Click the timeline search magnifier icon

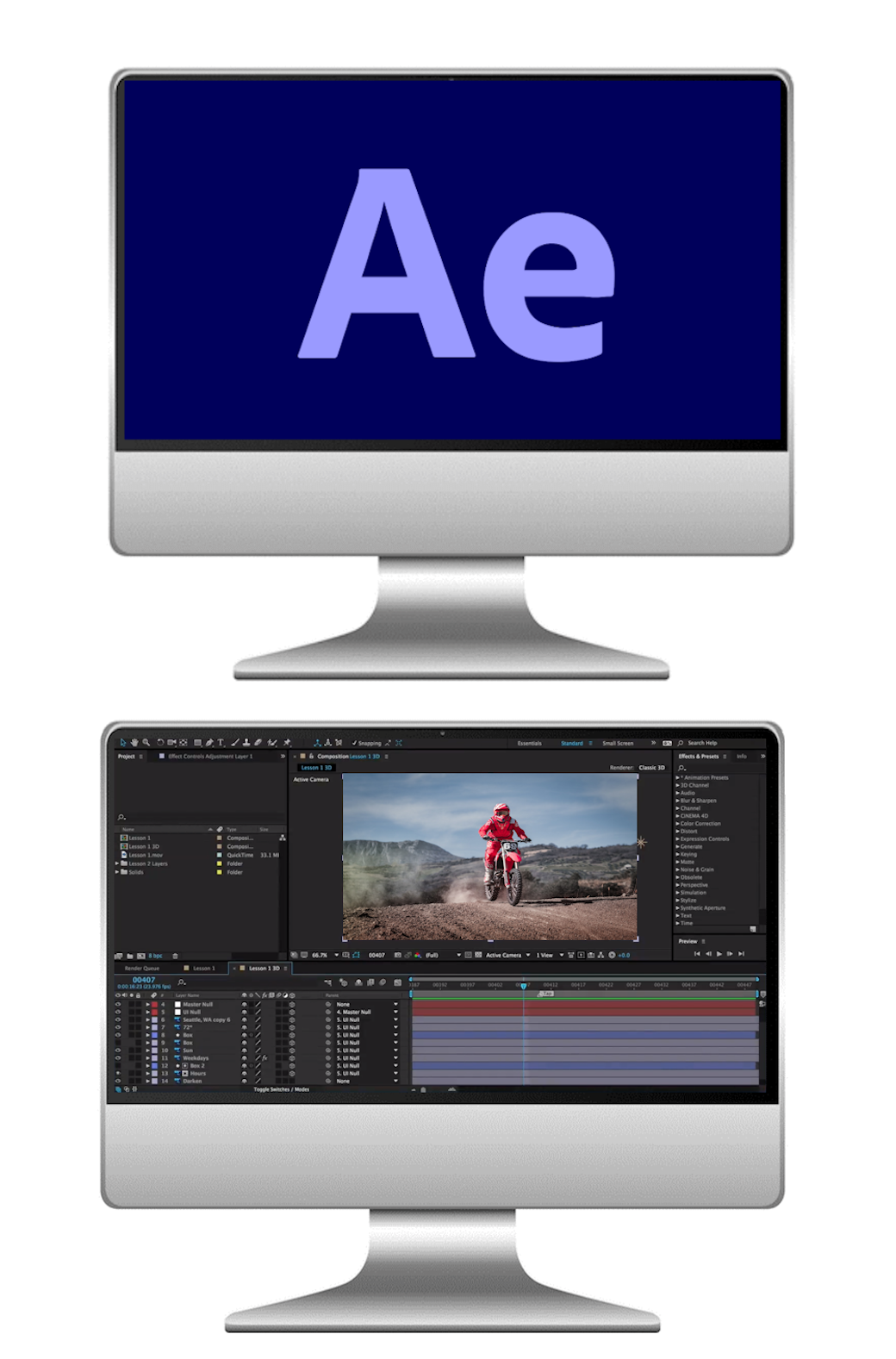[181, 982]
